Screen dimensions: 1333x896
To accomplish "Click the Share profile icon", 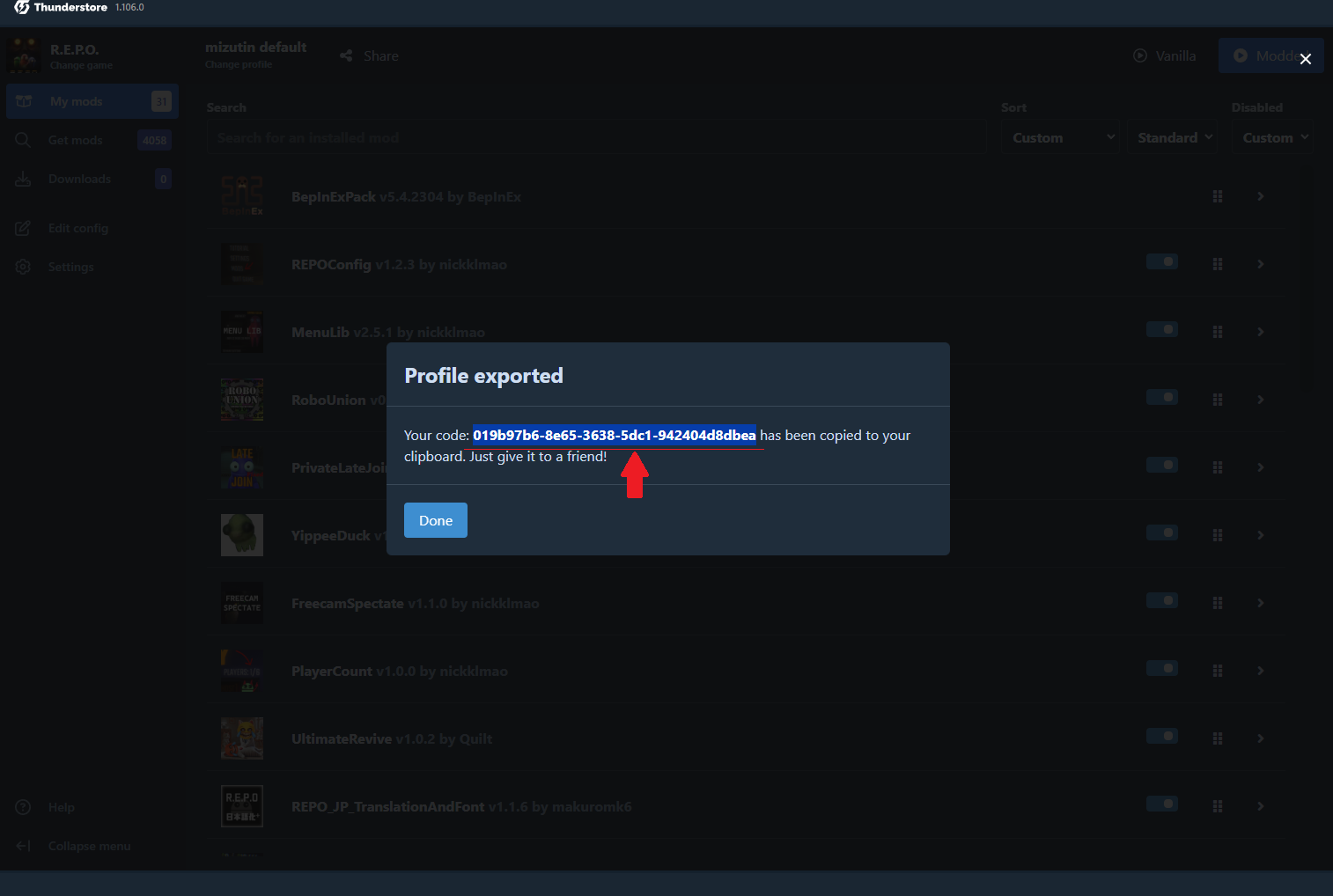I will click(346, 55).
